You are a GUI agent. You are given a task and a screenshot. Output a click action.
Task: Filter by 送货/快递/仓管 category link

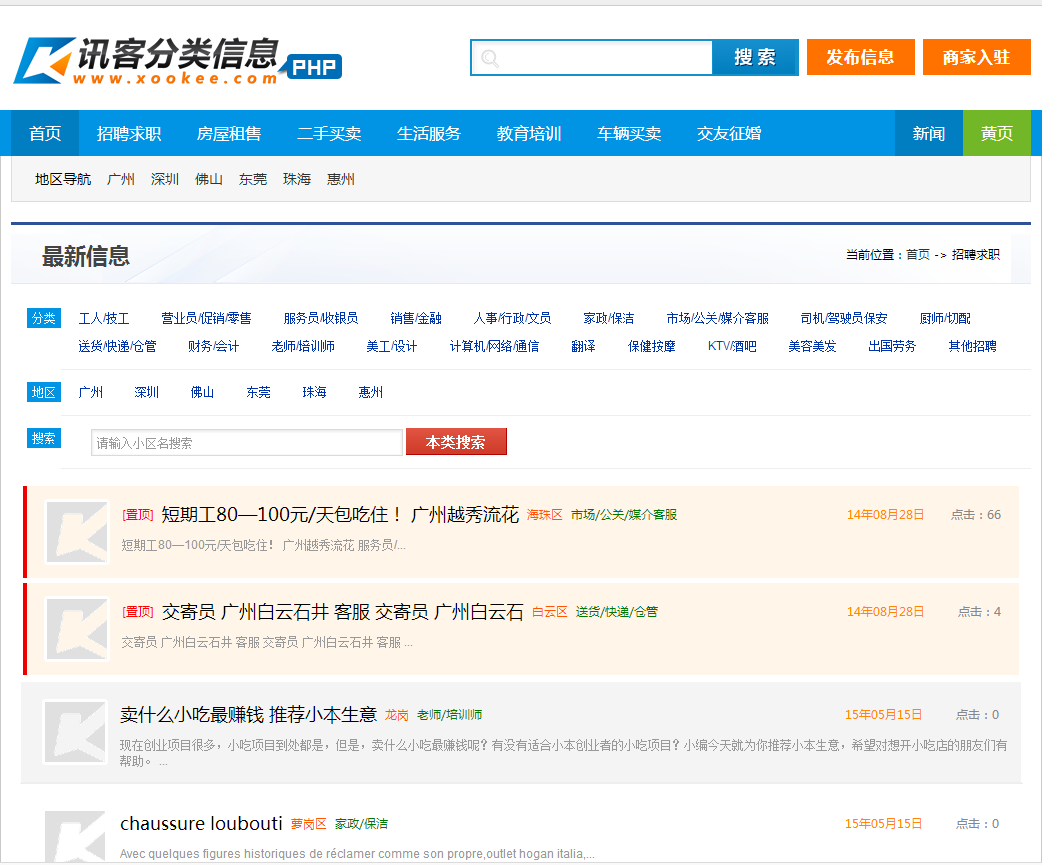point(118,346)
